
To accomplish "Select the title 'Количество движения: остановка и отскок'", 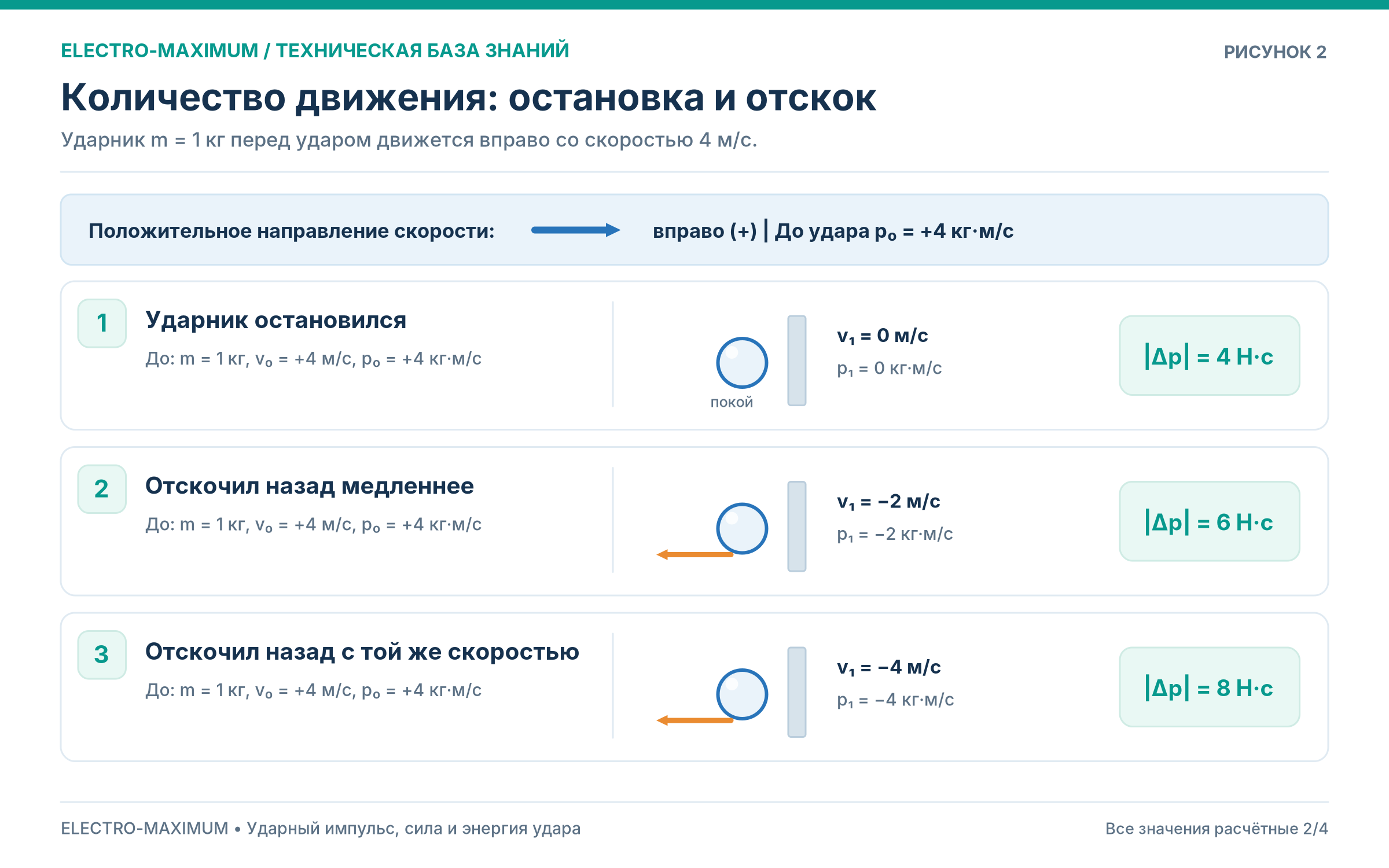I will 468,98.
